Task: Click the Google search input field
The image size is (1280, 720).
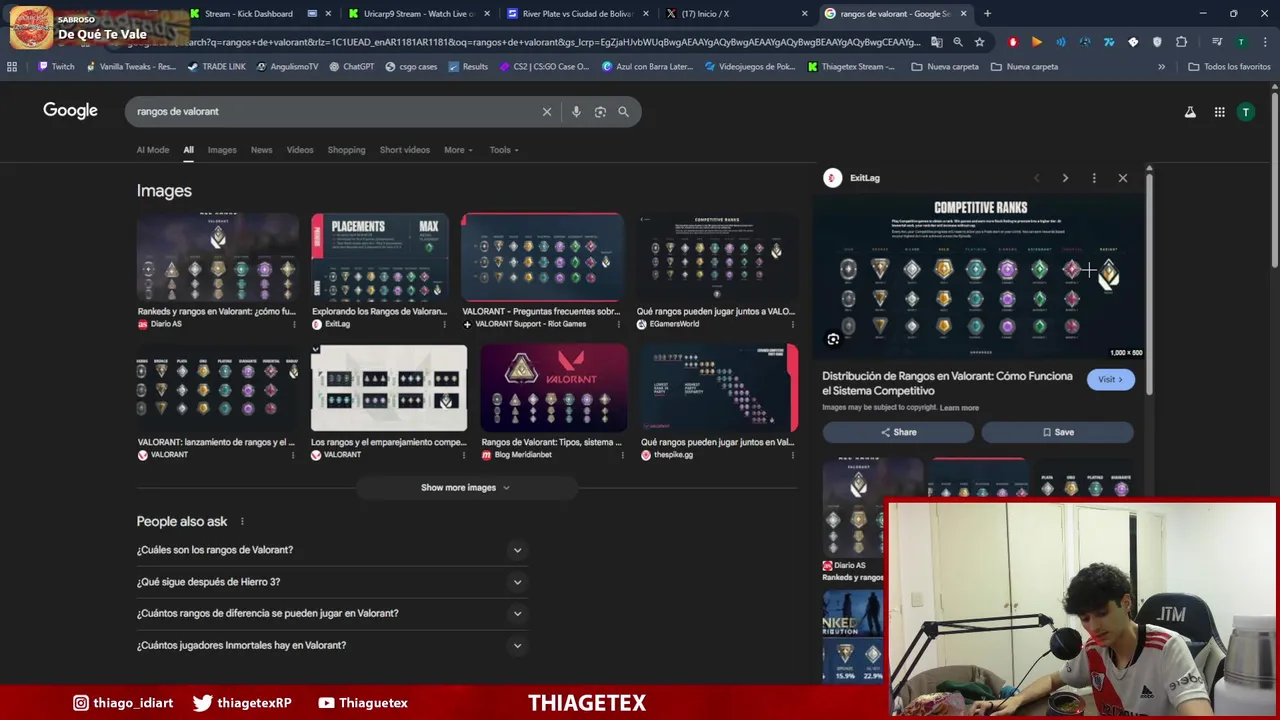Action: [335, 112]
